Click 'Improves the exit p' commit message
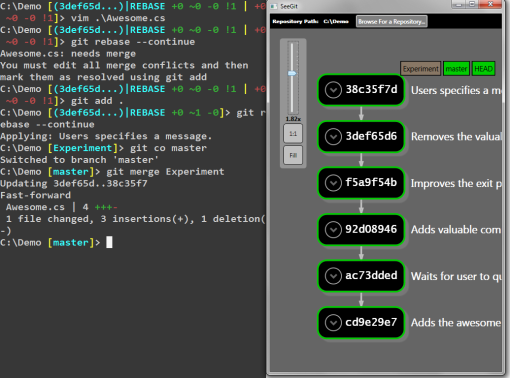 [x=456, y=183]
